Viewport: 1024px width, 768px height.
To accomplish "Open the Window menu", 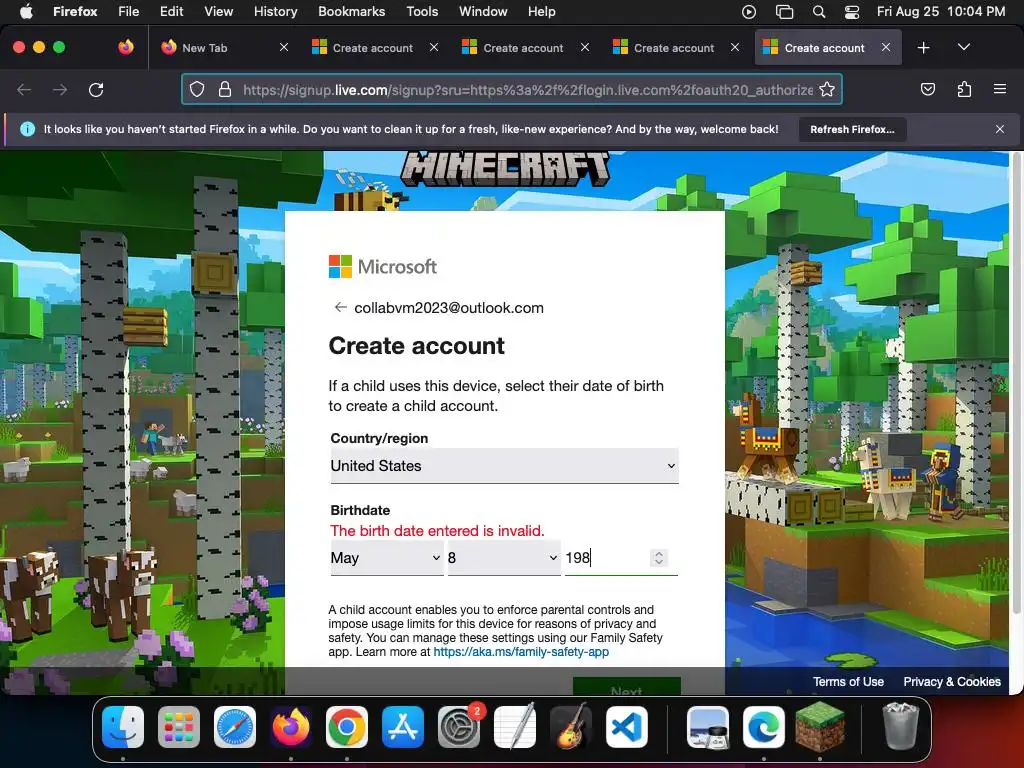I will [x=483, y=11].
